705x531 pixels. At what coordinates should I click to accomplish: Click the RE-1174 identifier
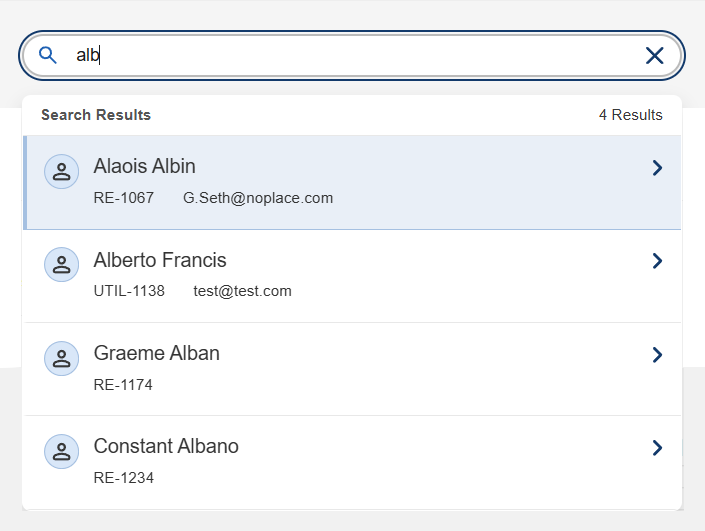(x=123, y=384)
